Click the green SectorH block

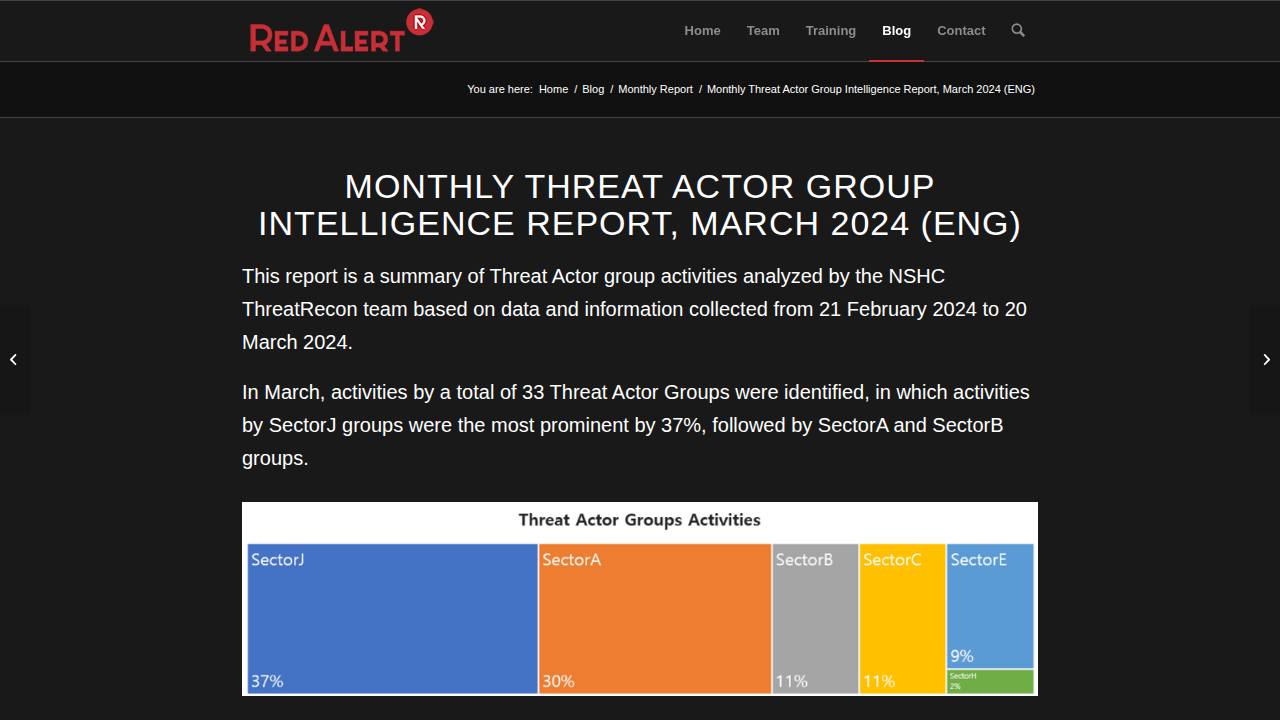990,682
